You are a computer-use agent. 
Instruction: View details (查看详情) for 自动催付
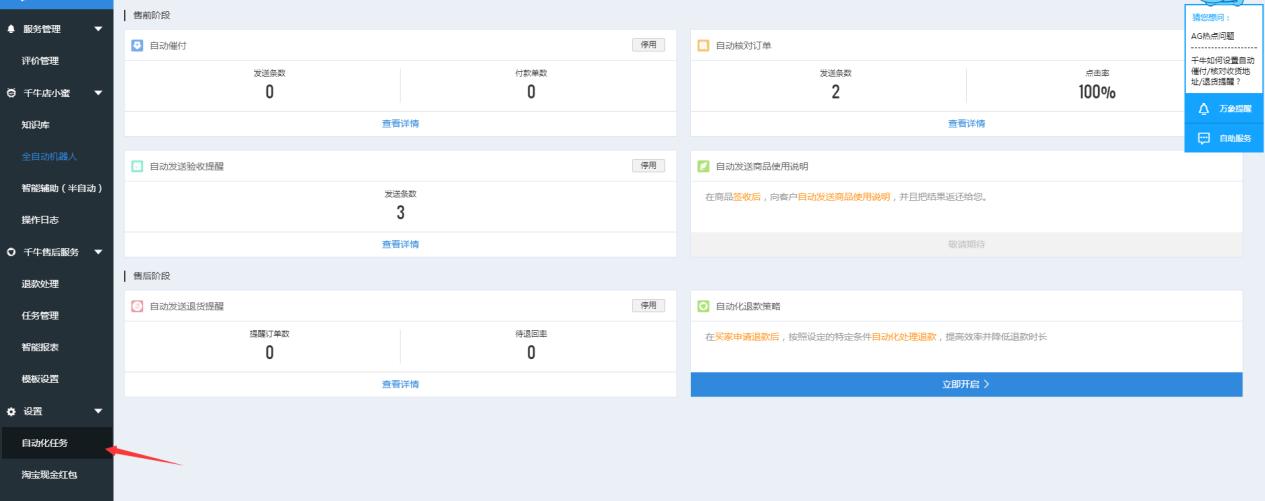[400, 124]
